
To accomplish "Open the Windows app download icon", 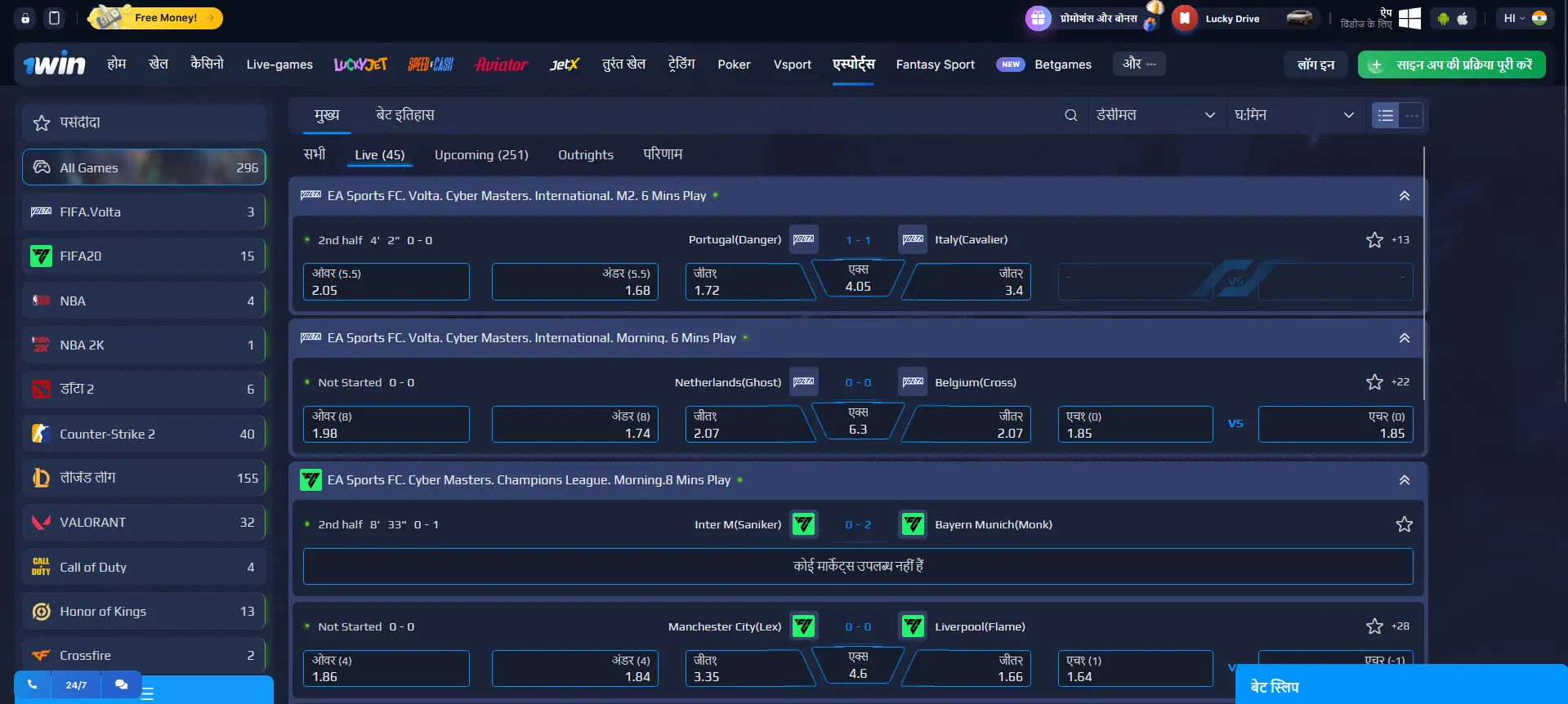I will click(x=1409, y=19).
